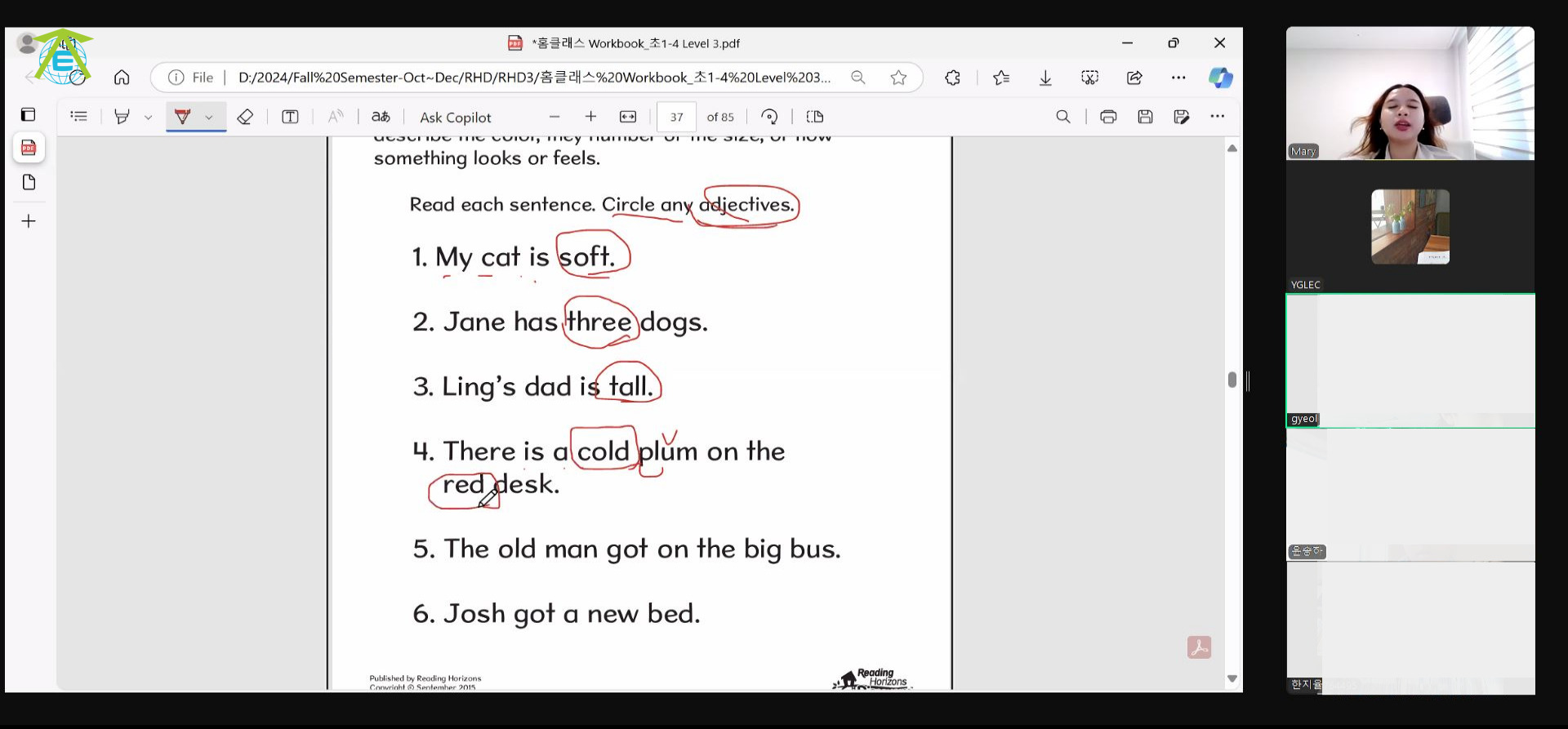Open the PDF toolbar more options menu
The image size is (1568, 729).
click(1218, 117)
